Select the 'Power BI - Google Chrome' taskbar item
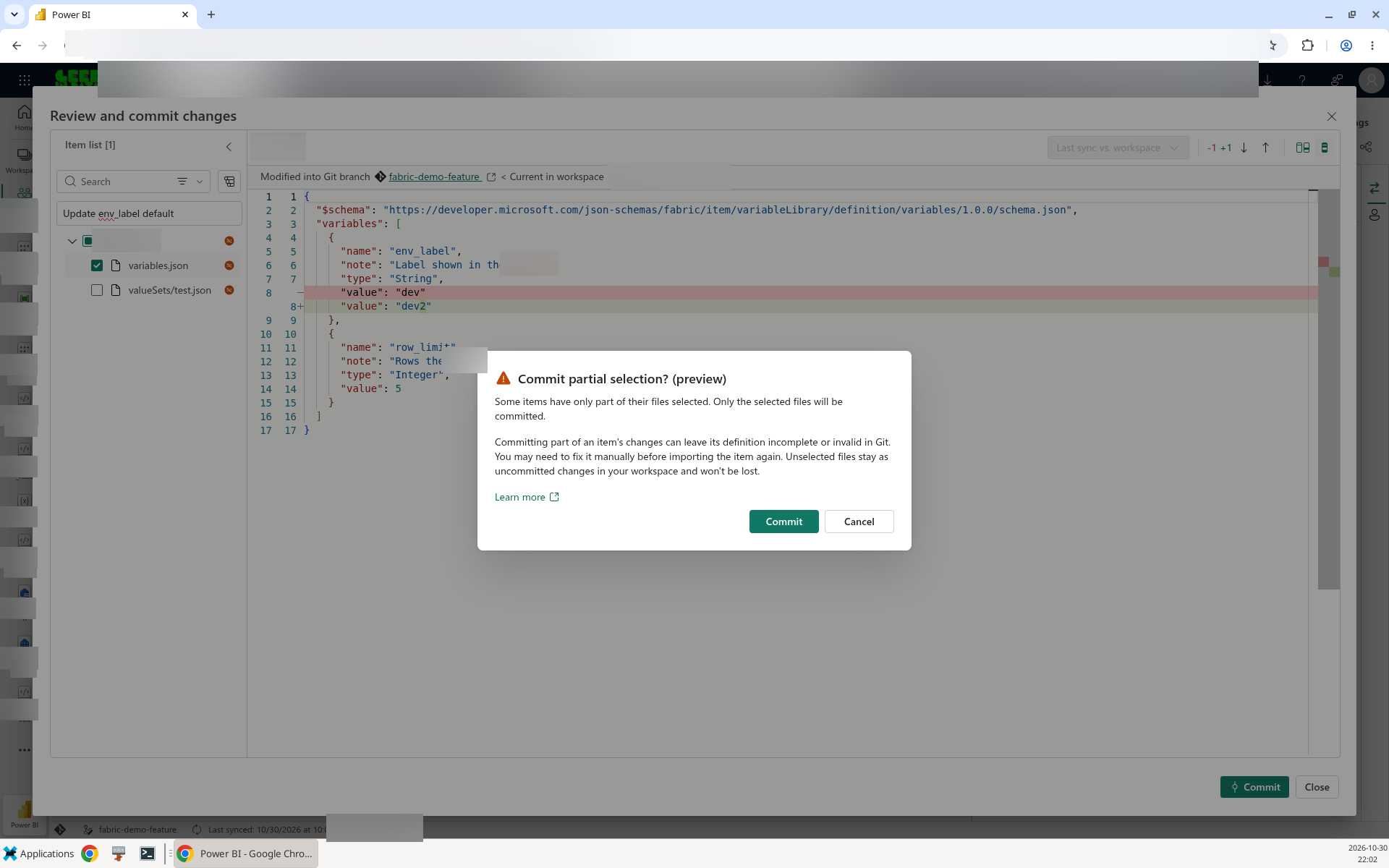 (x=246, y=854)
